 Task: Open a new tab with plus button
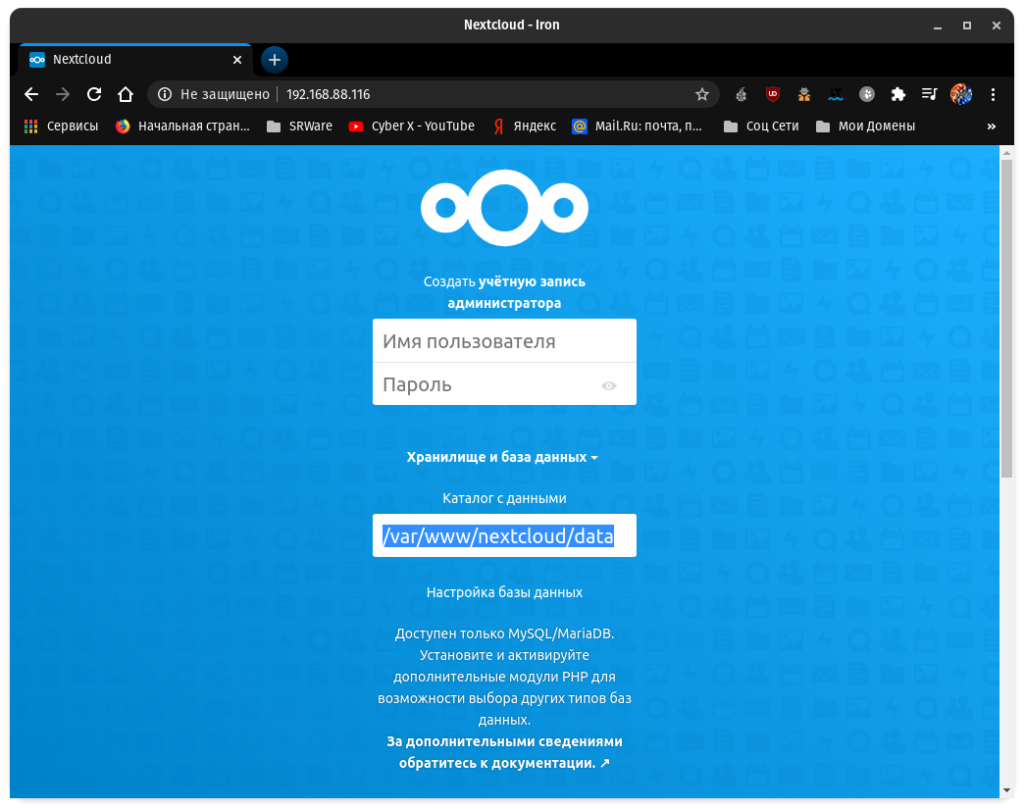(x=274, y=59)
